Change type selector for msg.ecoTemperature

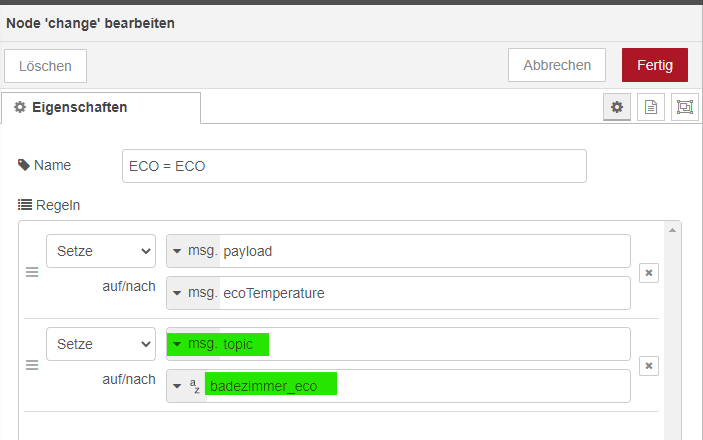click(x=194, y=293)
